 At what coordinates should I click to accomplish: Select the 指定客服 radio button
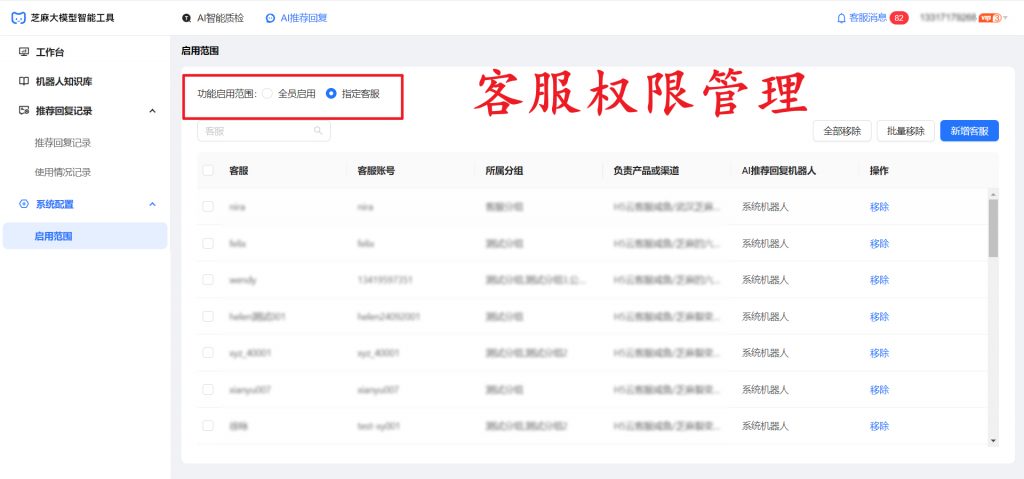331,93
